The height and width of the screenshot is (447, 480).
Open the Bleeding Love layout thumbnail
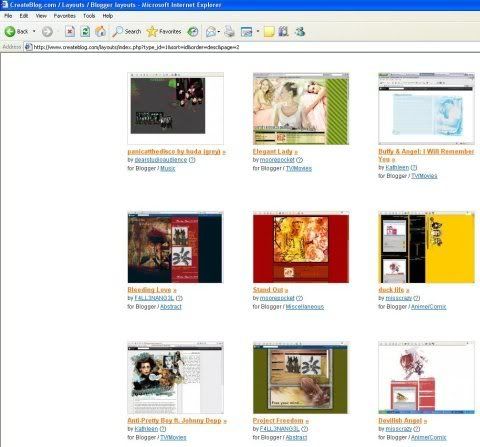point(175,247)
